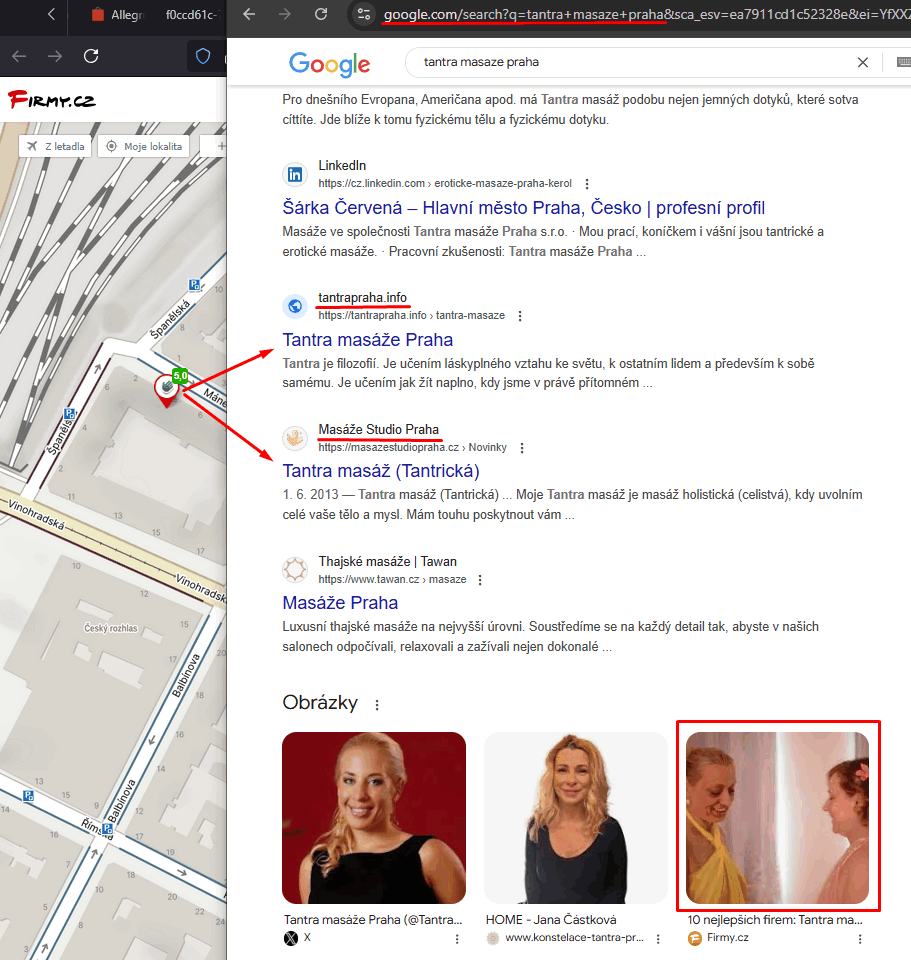This screenshot has height=960, width=911.
Task: Click the 'Moje lokalita' location button on the map
Action: (x=142, y=145)
